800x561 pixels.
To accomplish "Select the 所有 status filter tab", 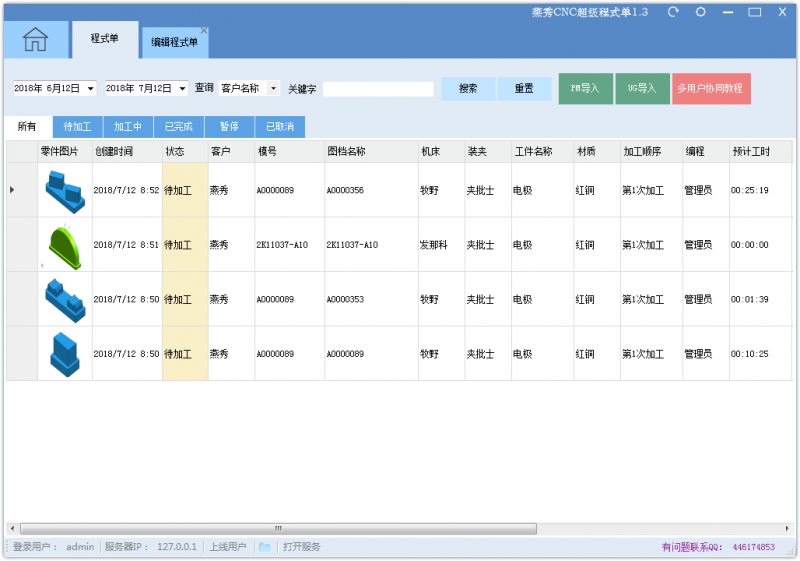I will (27, 126).
